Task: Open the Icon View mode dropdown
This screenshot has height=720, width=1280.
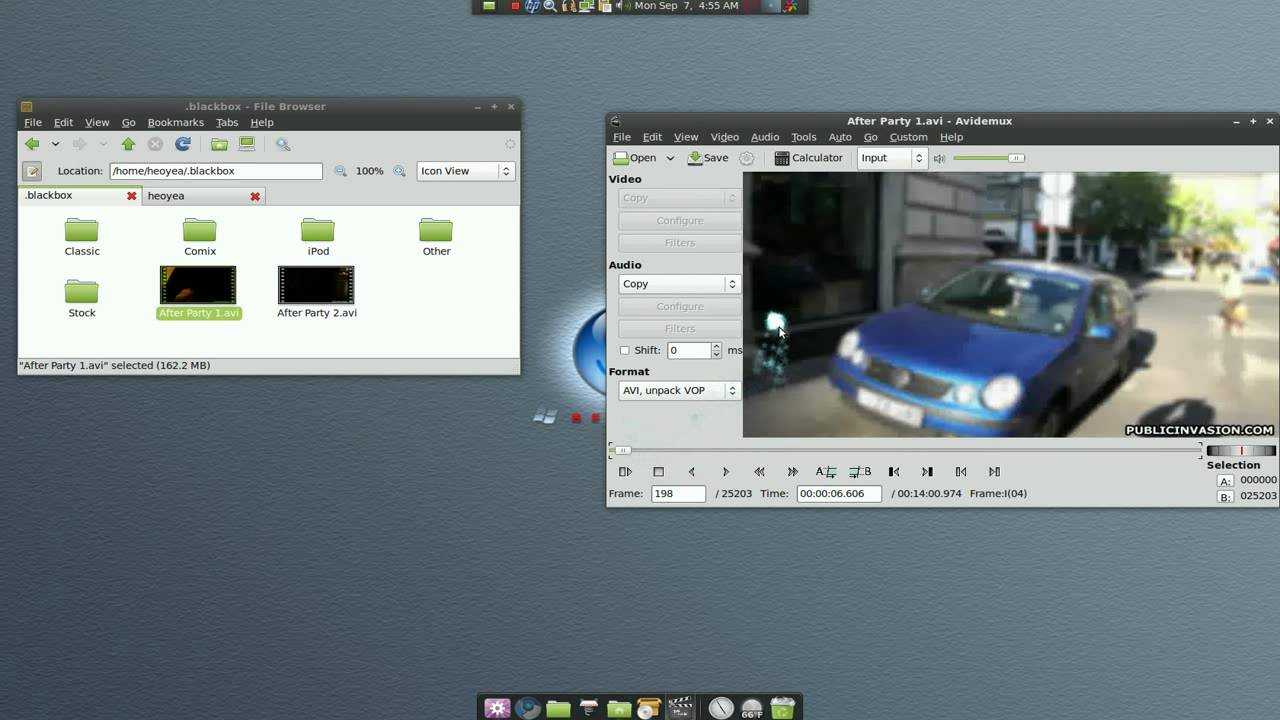Action: 465,171
